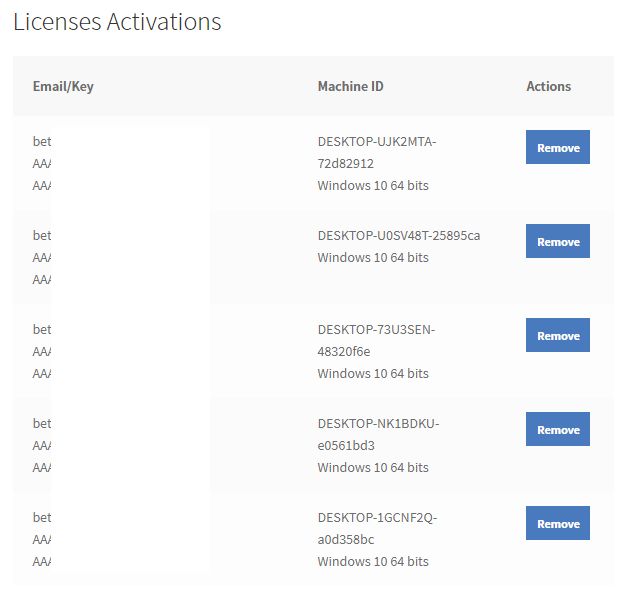Click Remove for DESKTOP-73U3SEN-48320f6e
The height and width of the screenshot is (600, 639).
click(x=557, y=335)
